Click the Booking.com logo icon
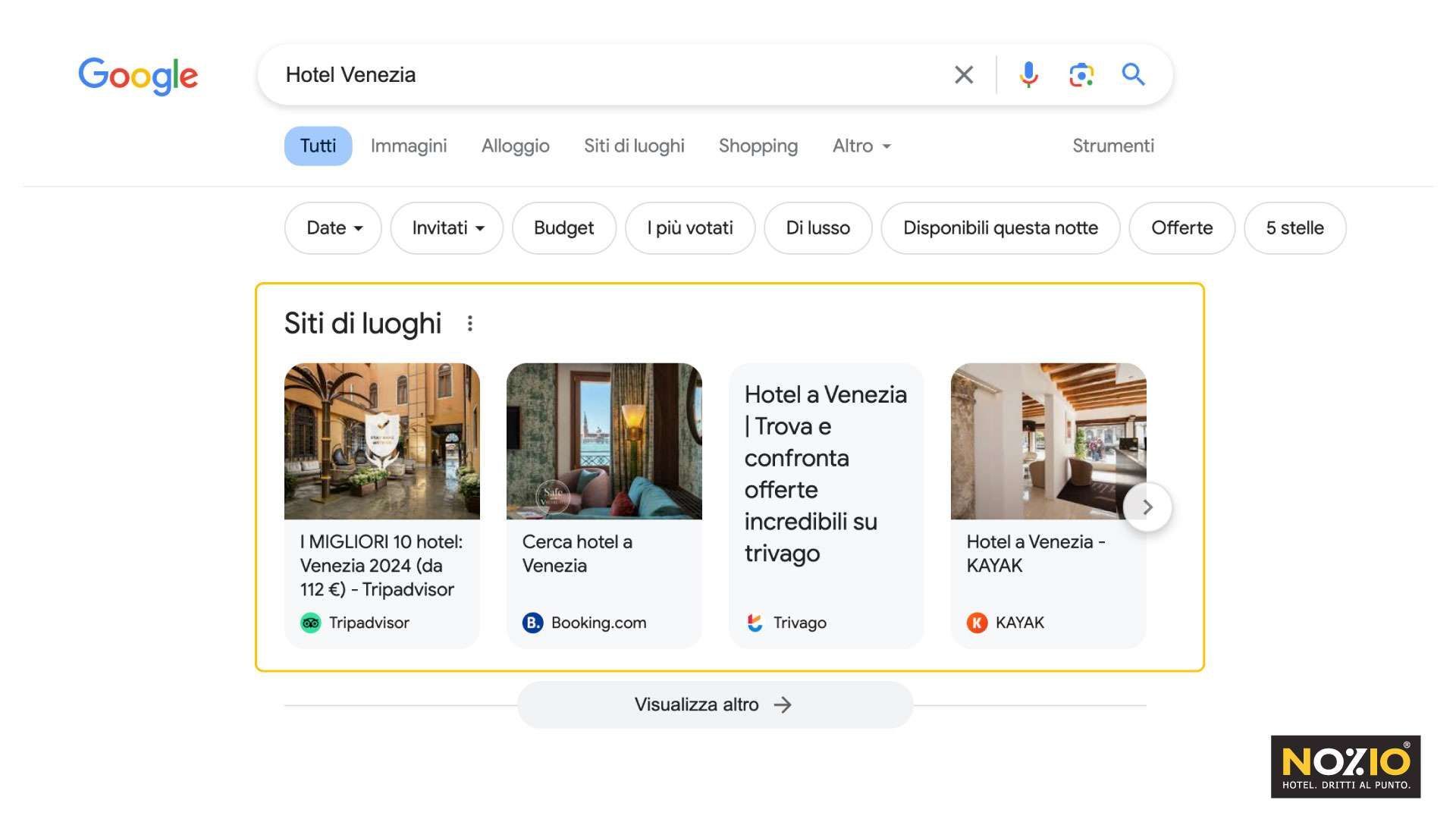Viewport: 1456px width, 819px height. (x=532, y=623)
